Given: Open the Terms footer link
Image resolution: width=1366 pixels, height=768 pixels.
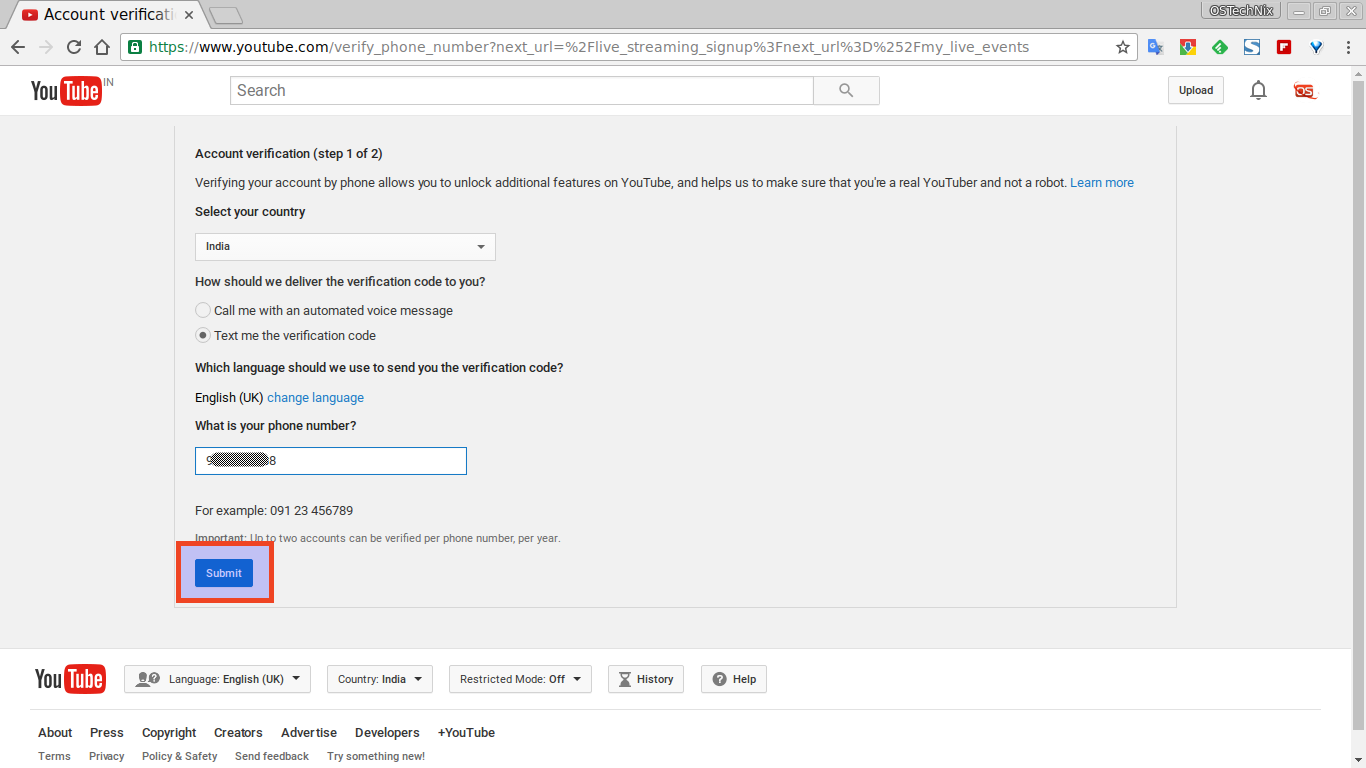Looking at the screenshot, I should pos(54,757).
